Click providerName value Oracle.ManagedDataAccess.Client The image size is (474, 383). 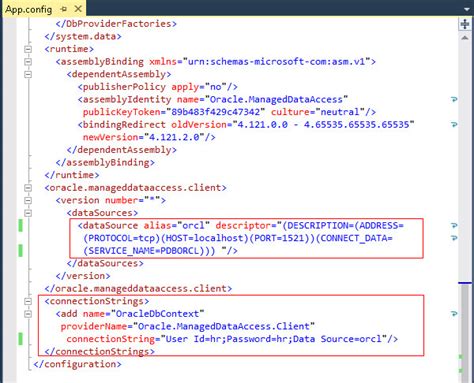coord(224,326)
